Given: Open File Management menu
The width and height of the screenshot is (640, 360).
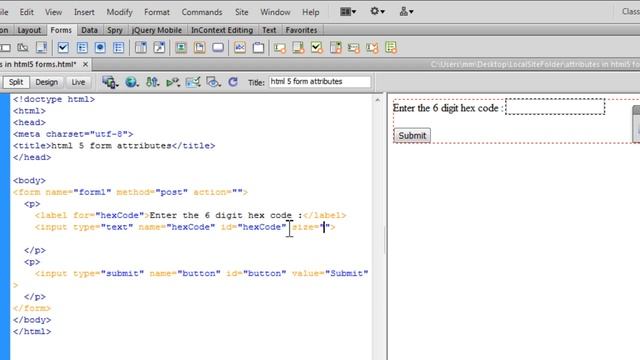Looking at the screenshot, I should pos(153,82).
